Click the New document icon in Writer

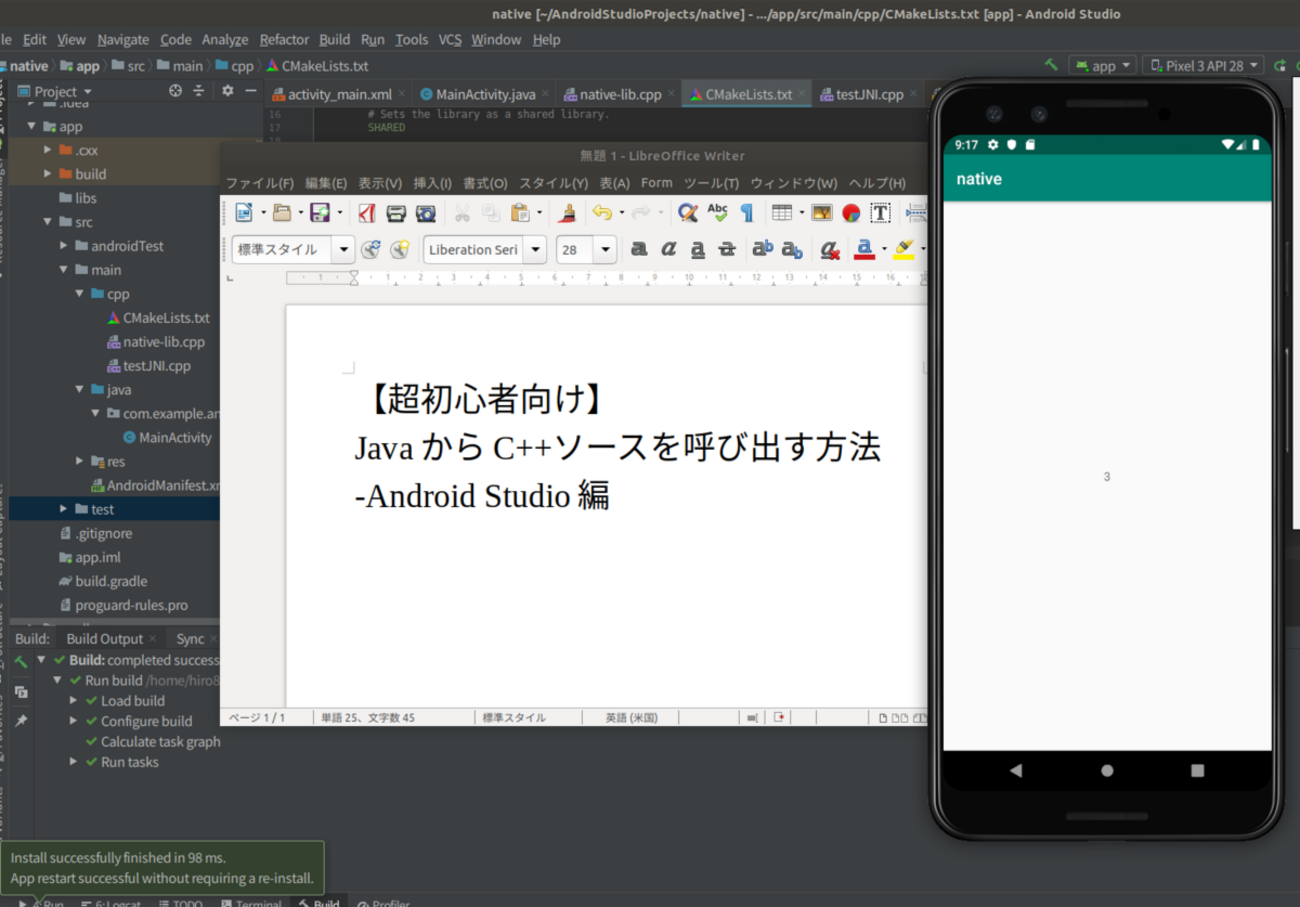(x=244, y=212)
